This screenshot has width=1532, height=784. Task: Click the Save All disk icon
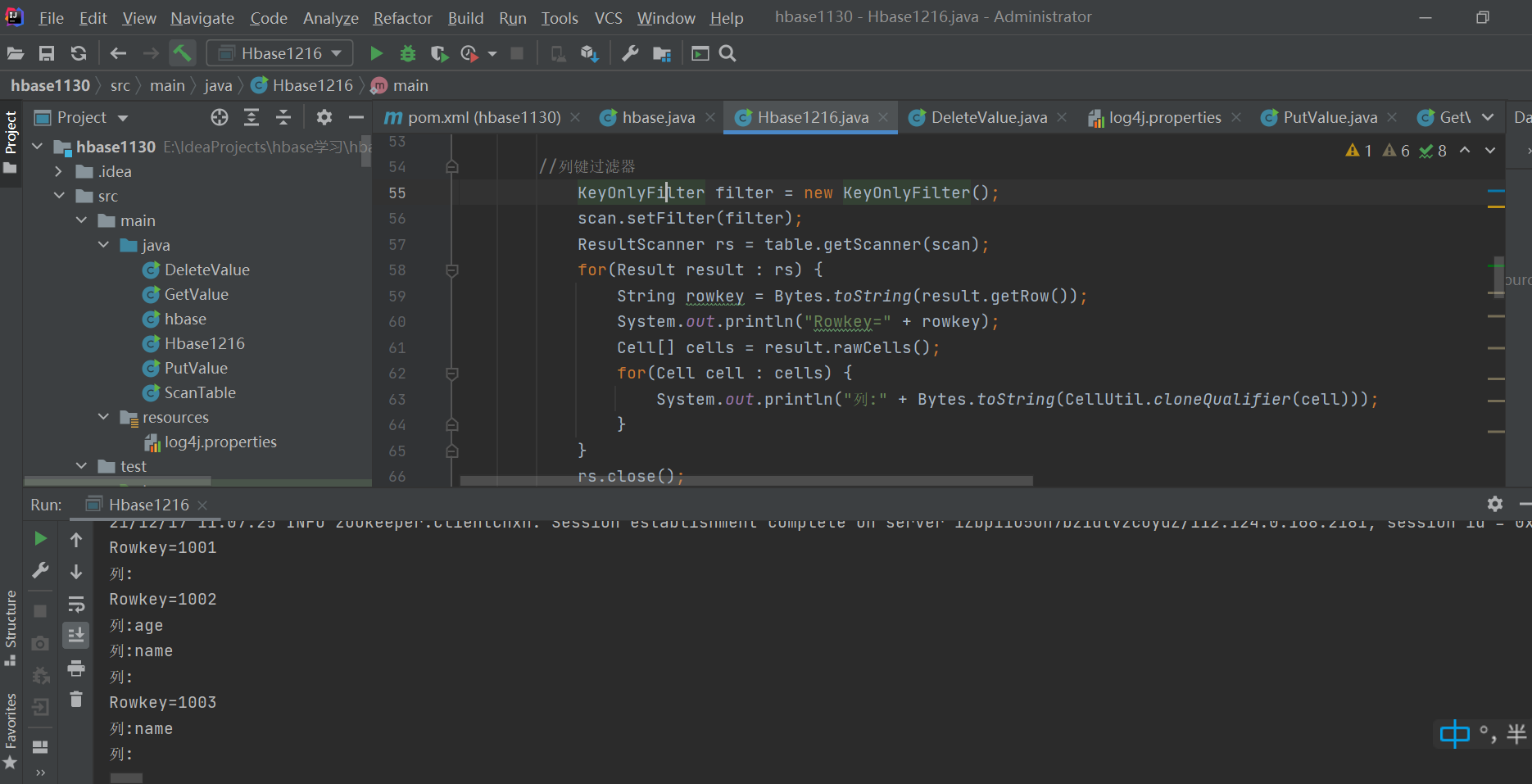click(47, 53)
